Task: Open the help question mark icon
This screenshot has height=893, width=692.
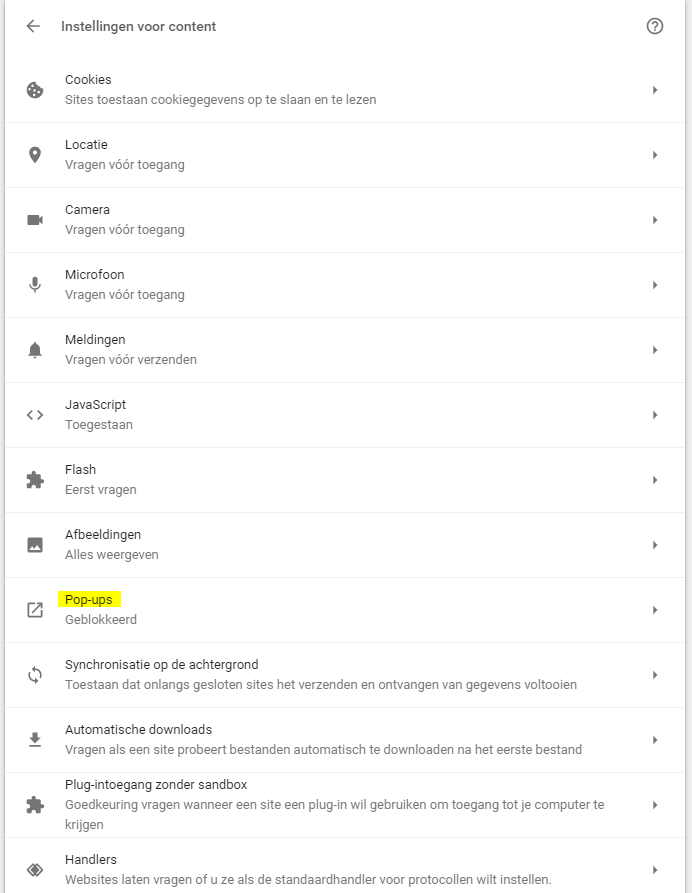Action: [x=654, y=26]
